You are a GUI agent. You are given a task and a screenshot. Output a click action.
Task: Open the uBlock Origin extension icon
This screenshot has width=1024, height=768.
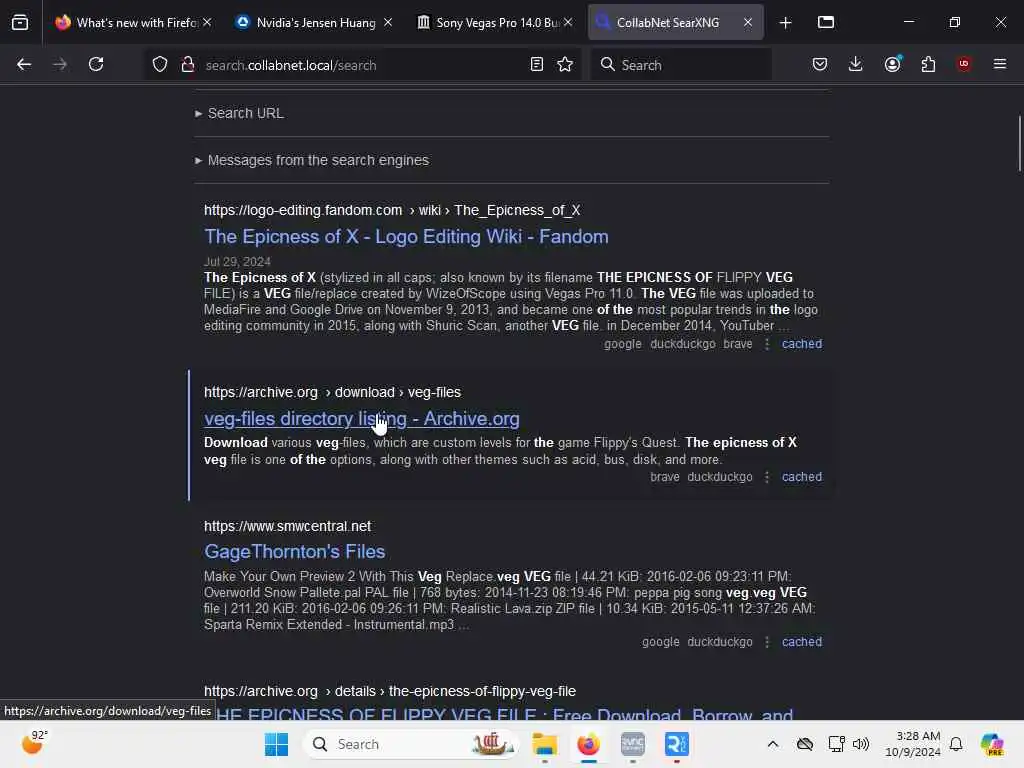click(963, 64)
